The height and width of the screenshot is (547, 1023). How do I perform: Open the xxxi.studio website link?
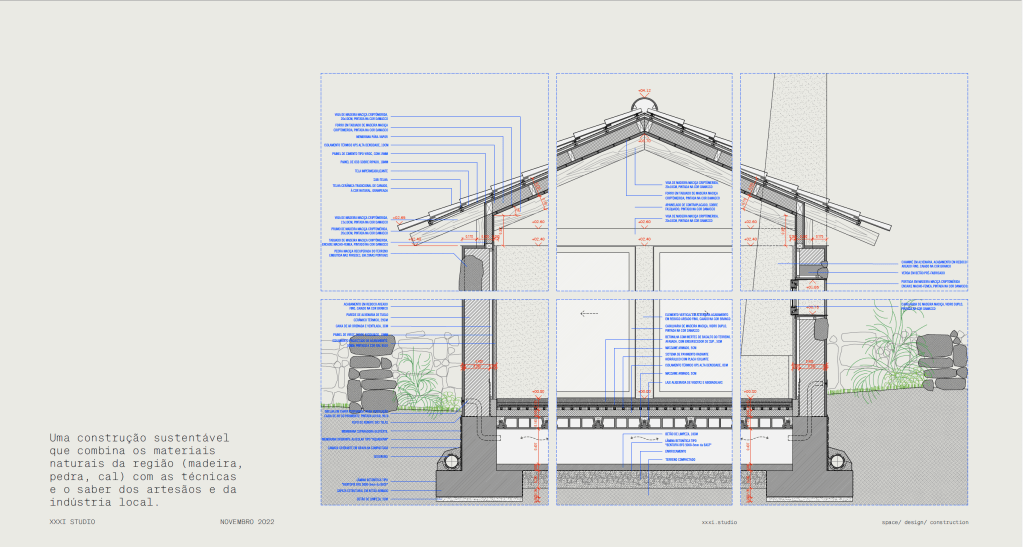tap(719, 522)
